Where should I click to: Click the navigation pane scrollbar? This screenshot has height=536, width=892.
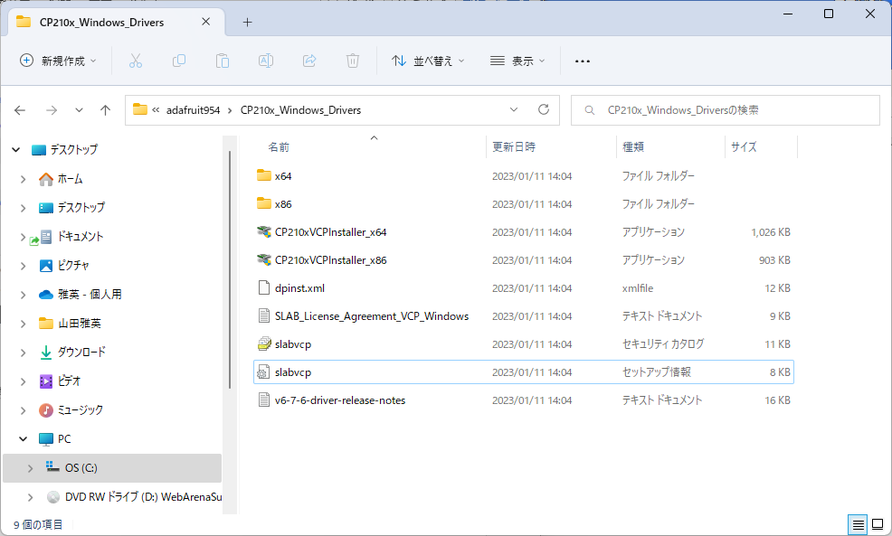point(230,270)
